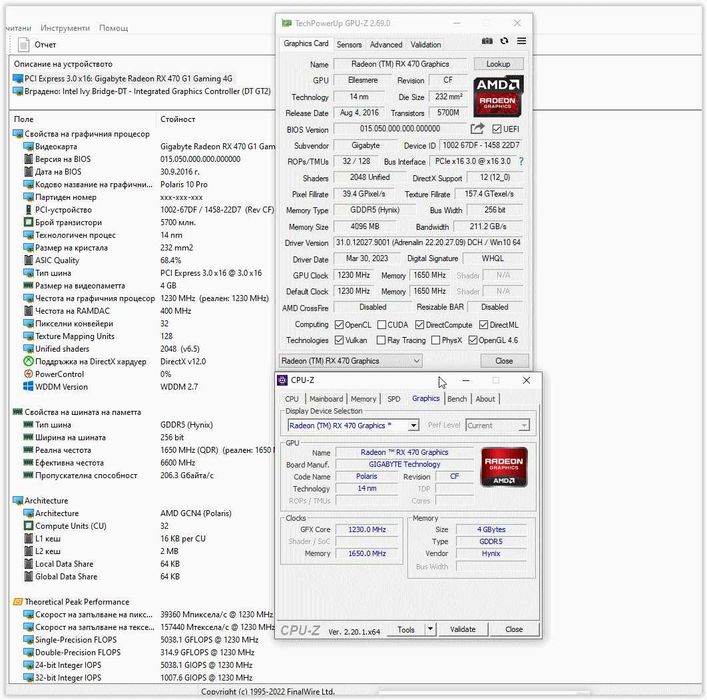The width and height of the screenshot is (707, 700).
Task: Click the Theoretical Peak Performance folder icon
Action: (18, 602)
